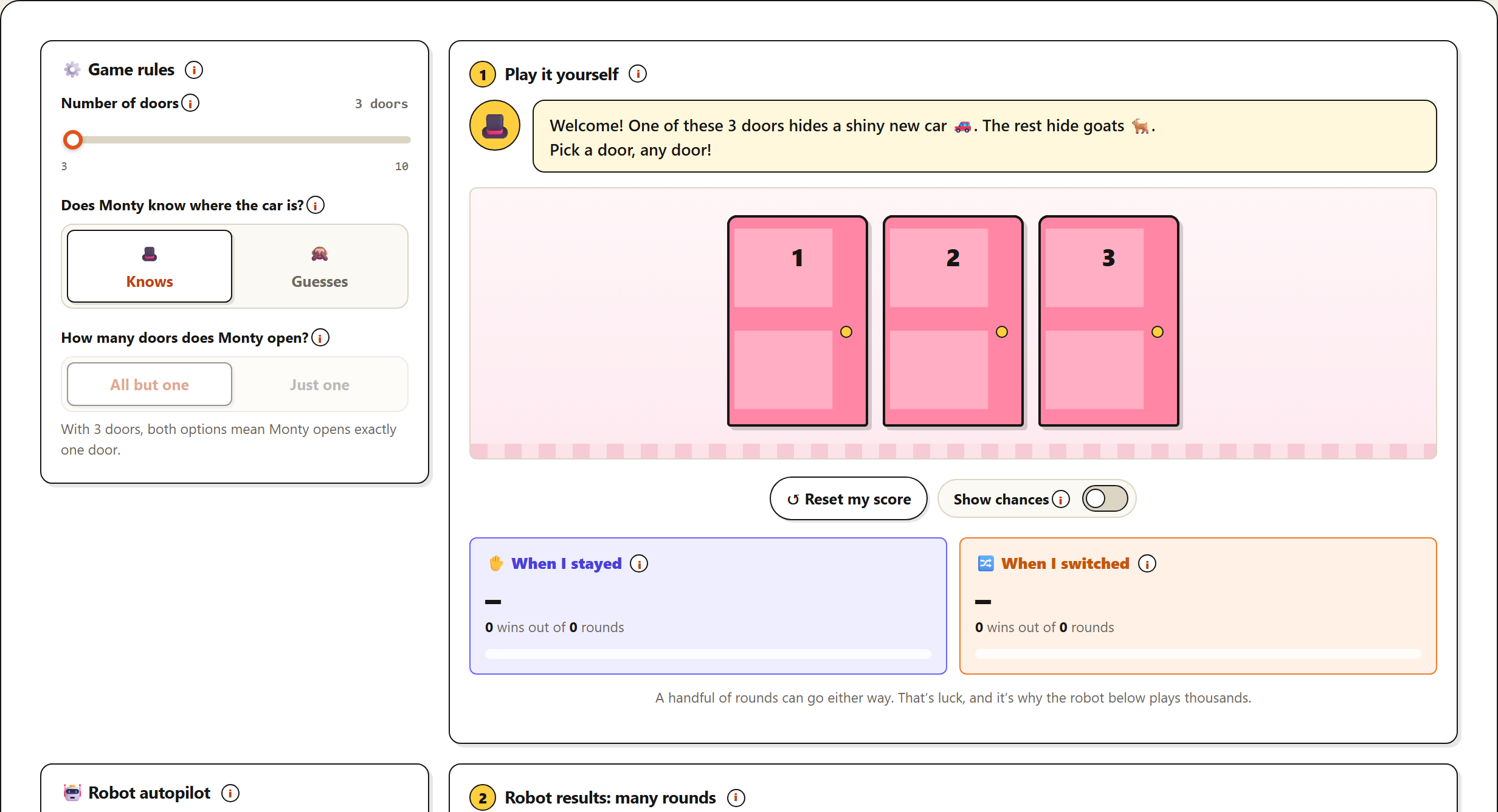Pick door number 3
The image size is (1498, 812).
[1109, 321]
